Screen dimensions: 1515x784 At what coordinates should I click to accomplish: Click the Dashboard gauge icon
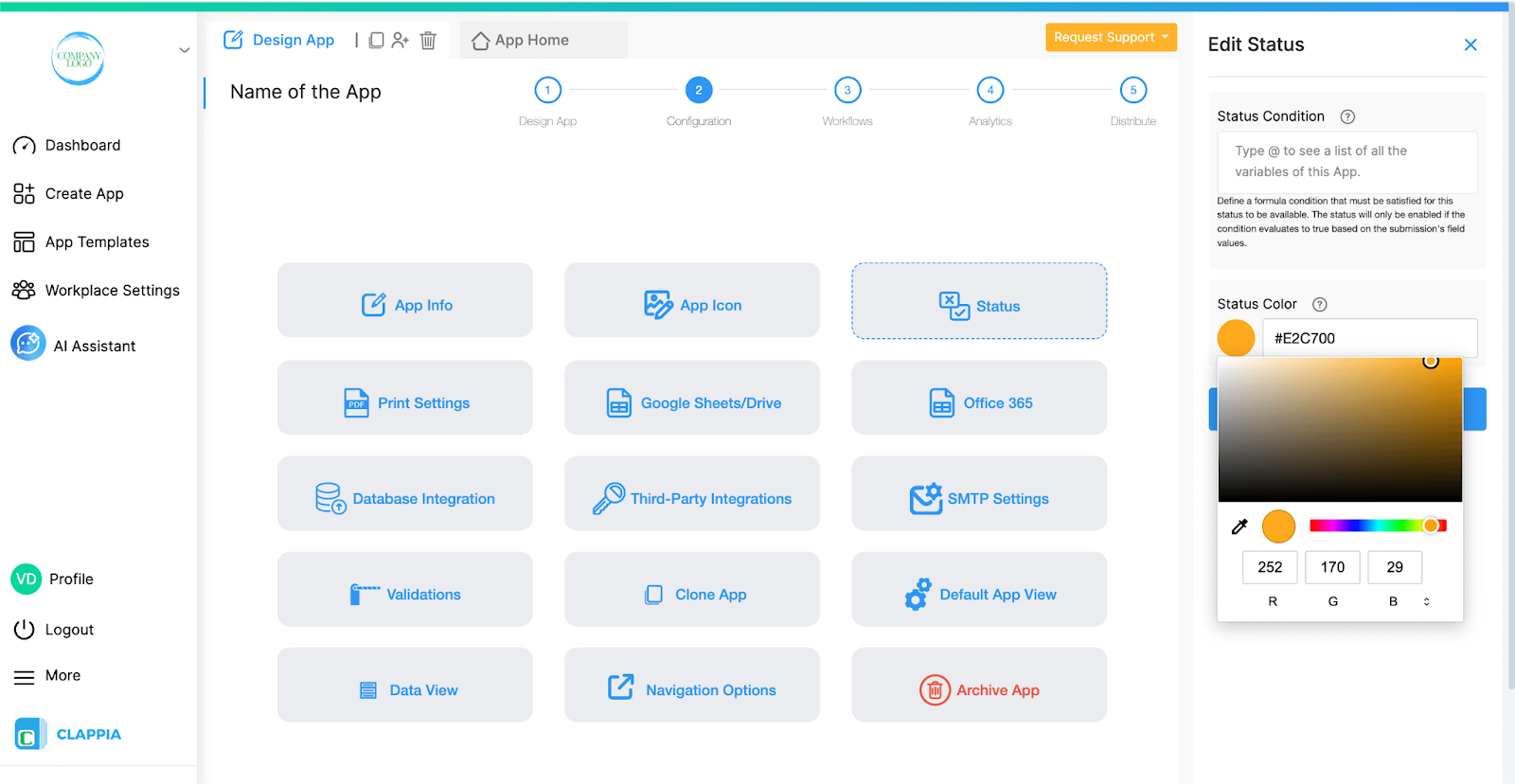click(x=24, y=146)
